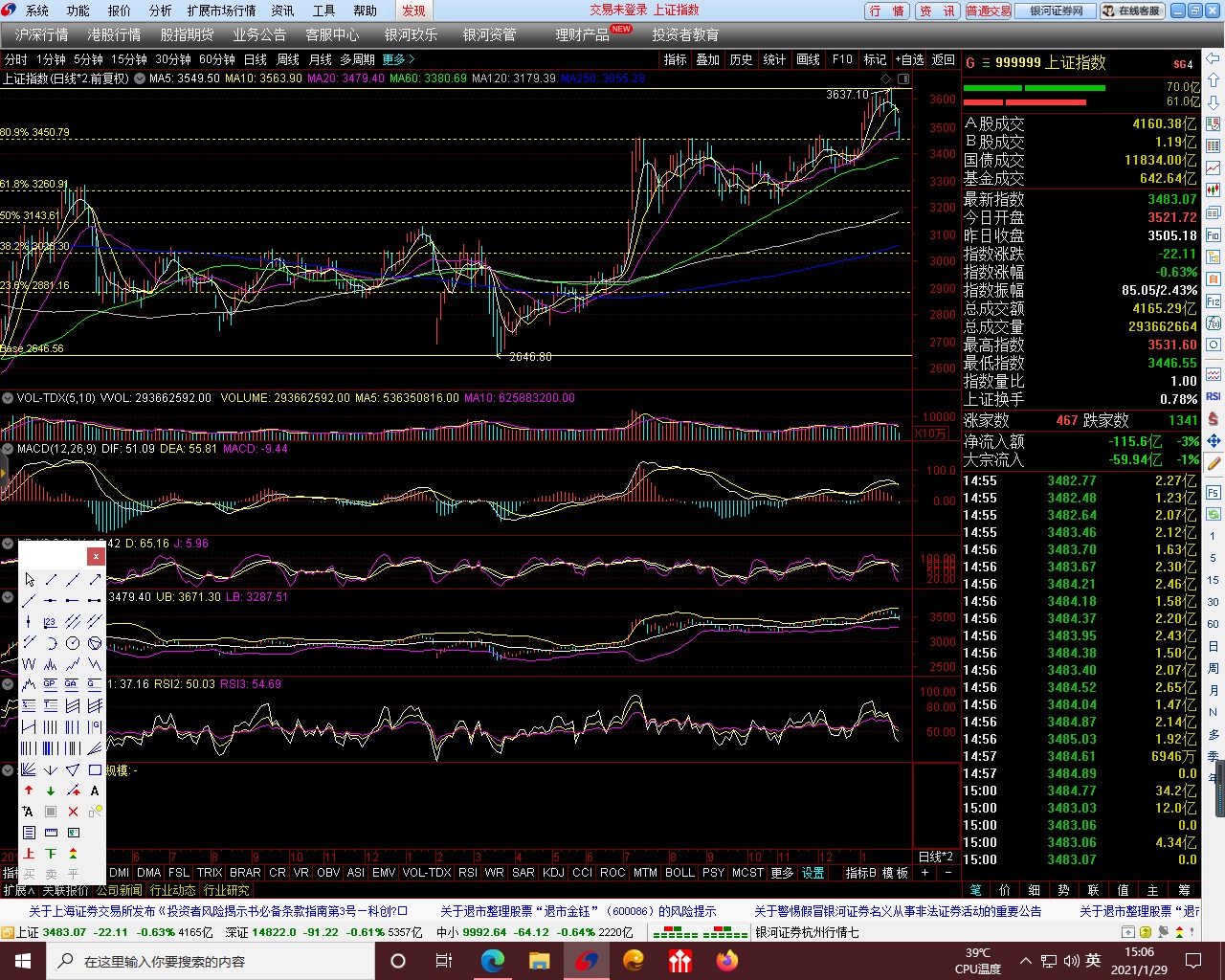Switch to the 发现 tab
The height and width of the screenshot is (980, 1225).
click(x=413, y=11)
